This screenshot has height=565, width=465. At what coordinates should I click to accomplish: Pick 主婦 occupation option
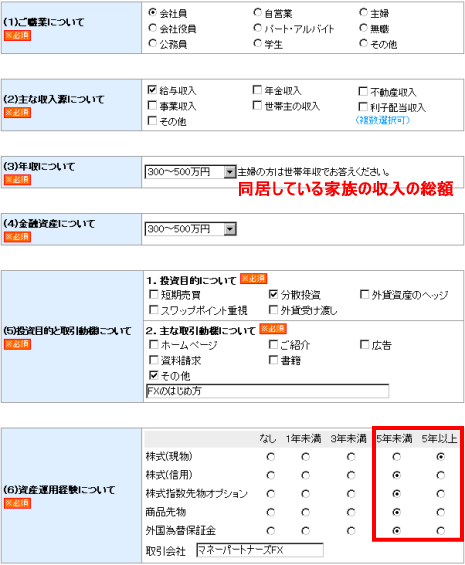click(363, 13)
